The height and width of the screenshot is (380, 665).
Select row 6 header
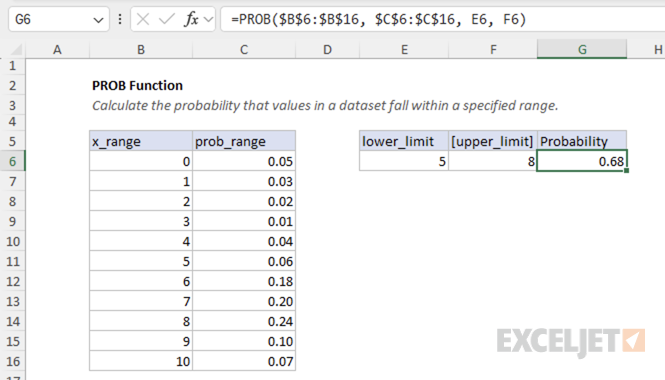click(13, 161)
